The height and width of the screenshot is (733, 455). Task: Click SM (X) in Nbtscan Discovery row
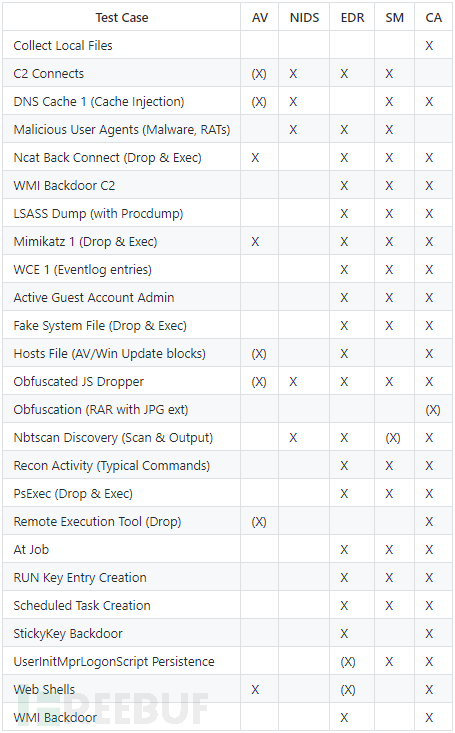tap(393, 438)
